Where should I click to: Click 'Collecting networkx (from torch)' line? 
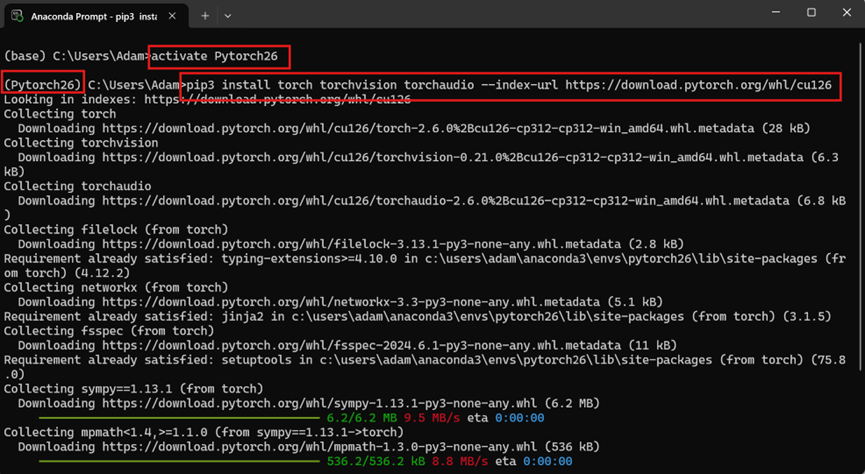[116, 287]
